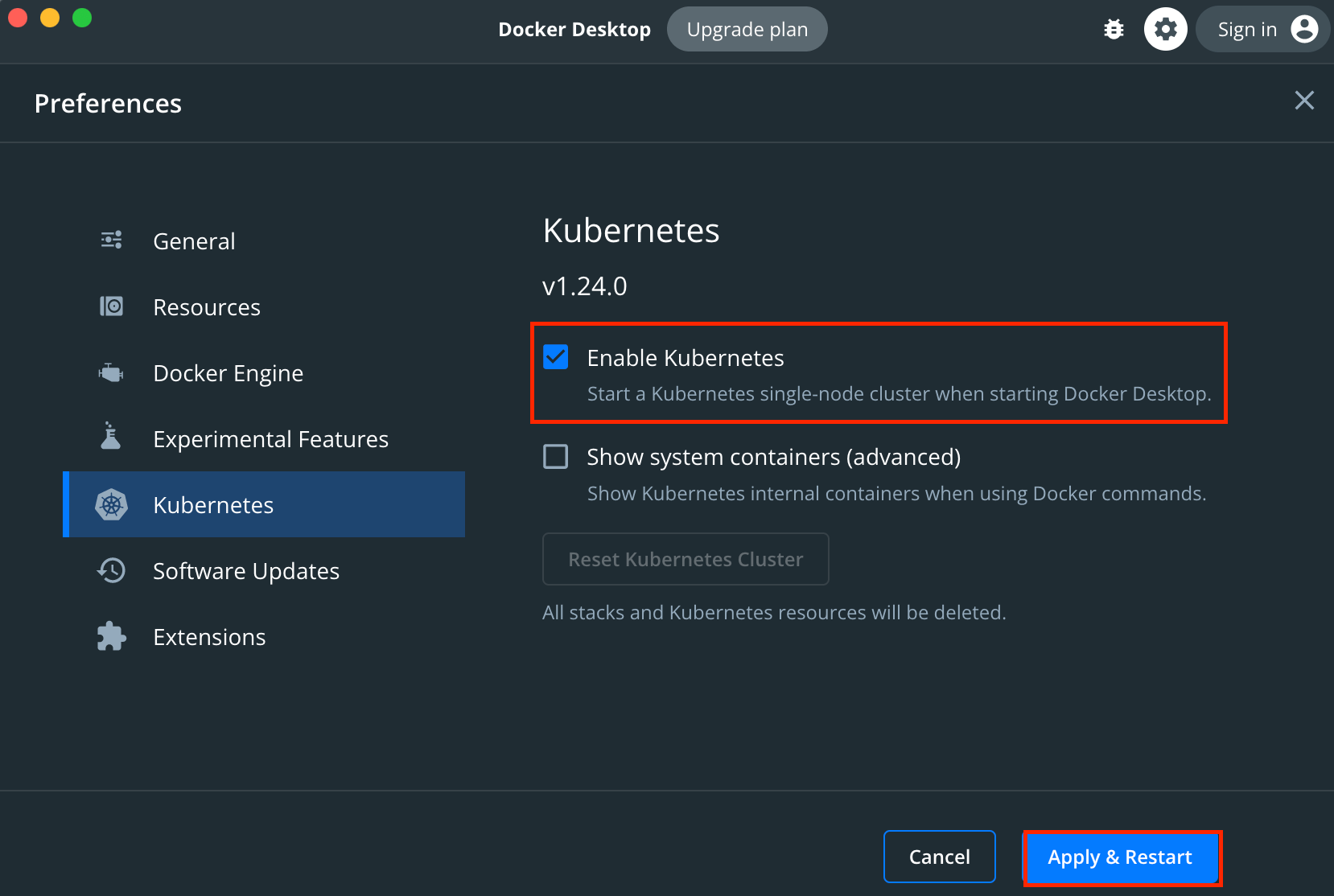This screenshot has height=896, width=1334.
Task: Click the macOS green maximize button
Action: 82,18
